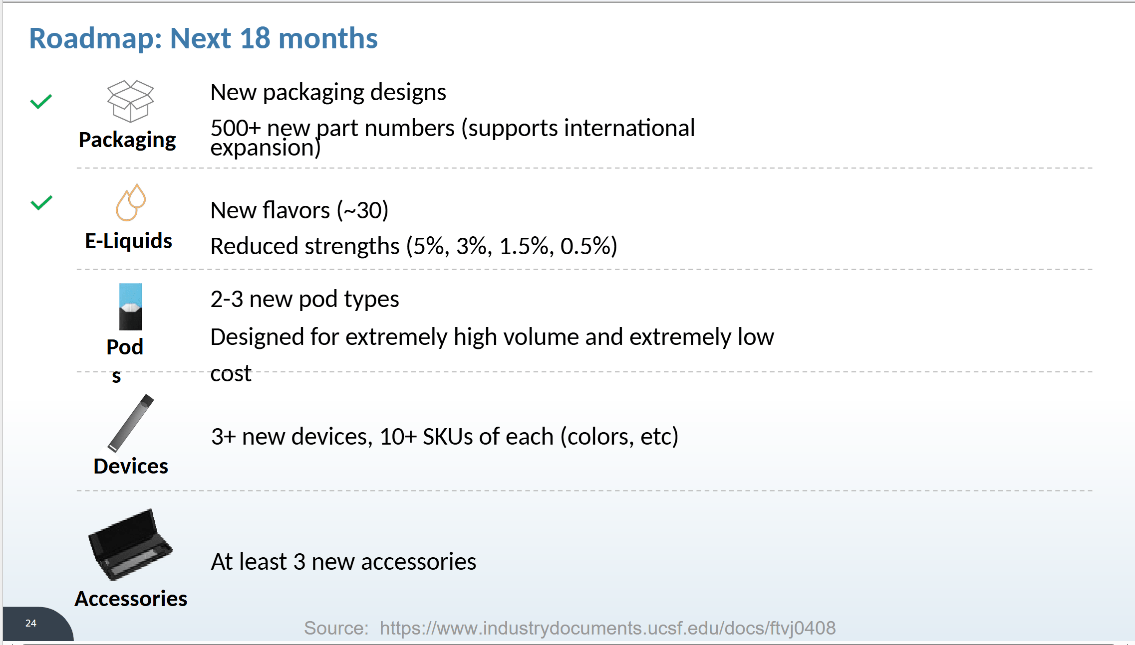Click the 'At least 3 new accessories' text
1135x645 pixels.
click(343, 562)
